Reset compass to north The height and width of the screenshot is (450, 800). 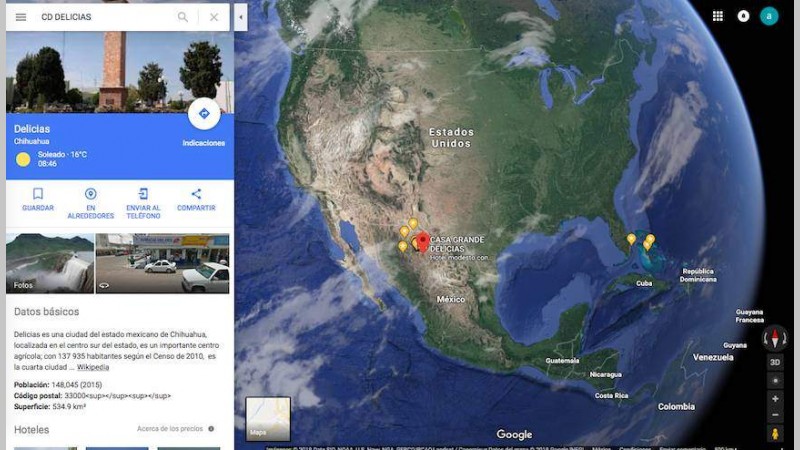click(x=775, y=338)
